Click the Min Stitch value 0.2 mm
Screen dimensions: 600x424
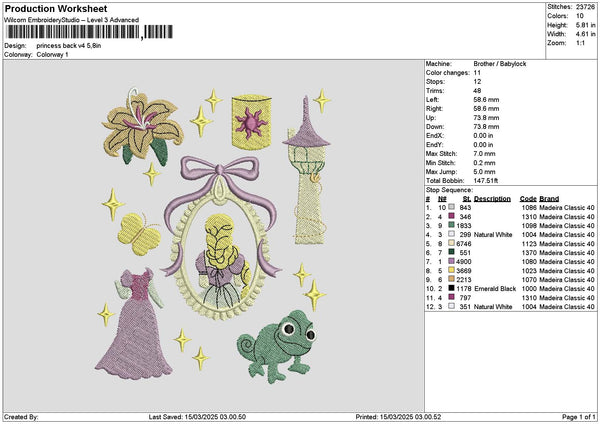484,163
